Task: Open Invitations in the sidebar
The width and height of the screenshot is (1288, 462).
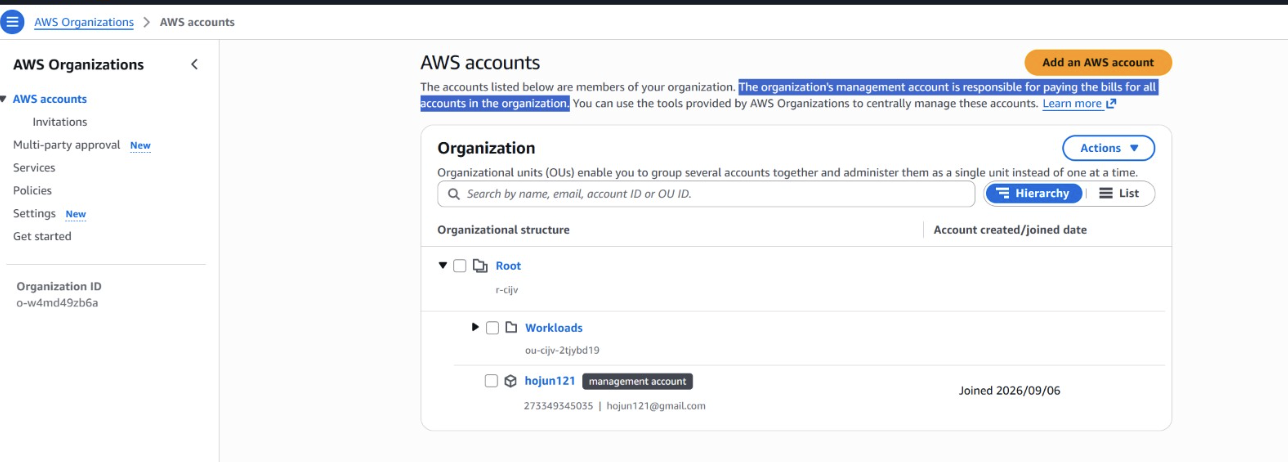Action: [60, 122]
